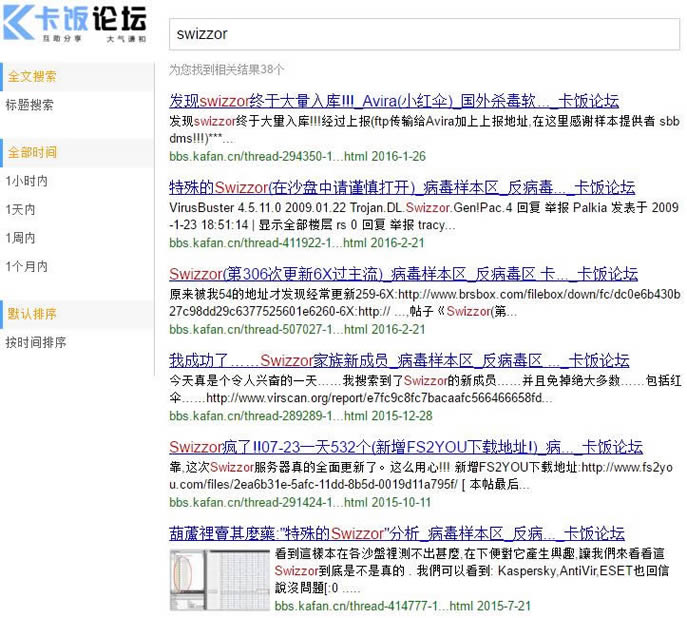Open 葫蘆裡賣其麼藥 Swizzor分析 result
Screen dimensions: 687x618
coord(396,533)
